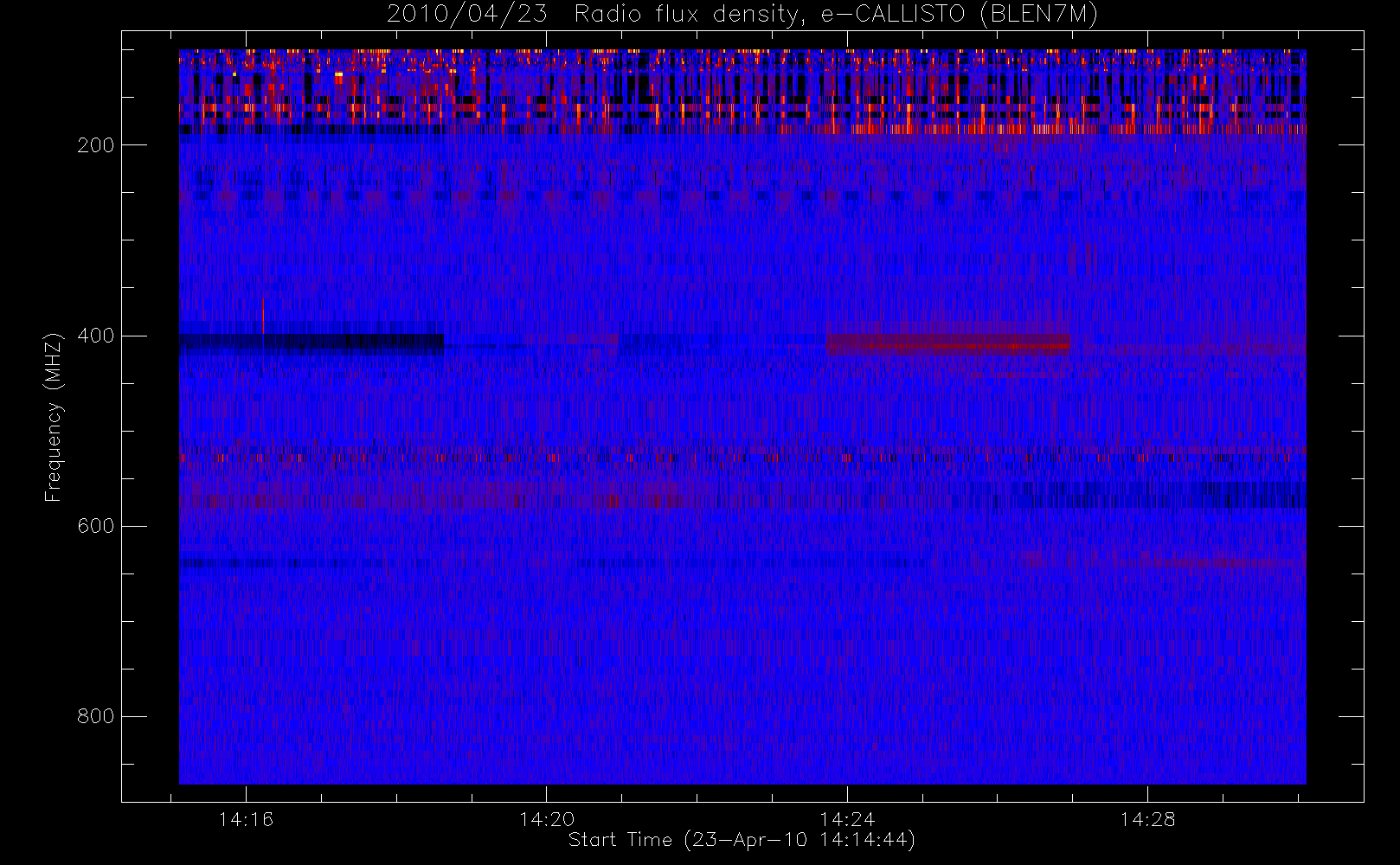Screen dimensions: 1400x865
Task: Select the 600 frequency tick label
Action: 96,526
